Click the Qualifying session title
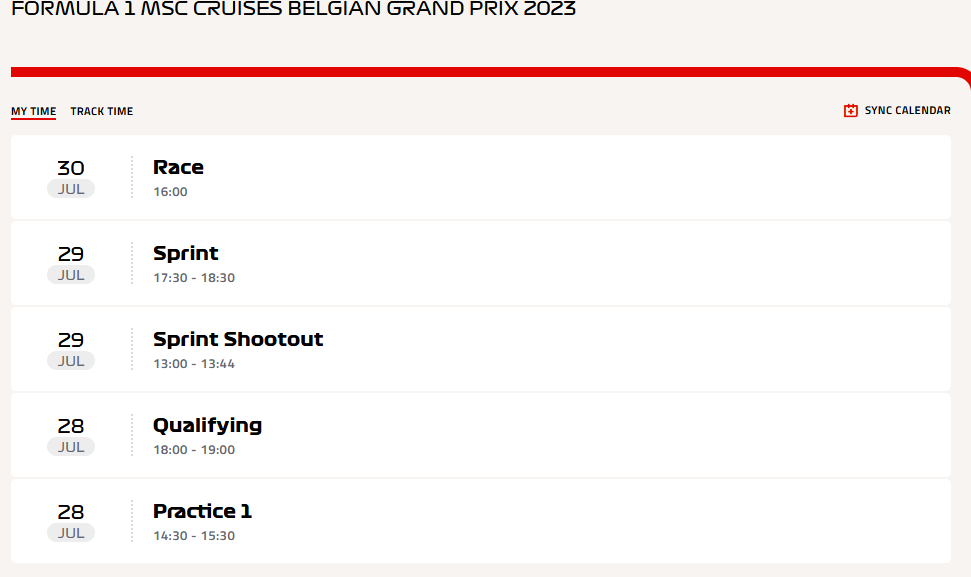 click(x=207, y=425)
